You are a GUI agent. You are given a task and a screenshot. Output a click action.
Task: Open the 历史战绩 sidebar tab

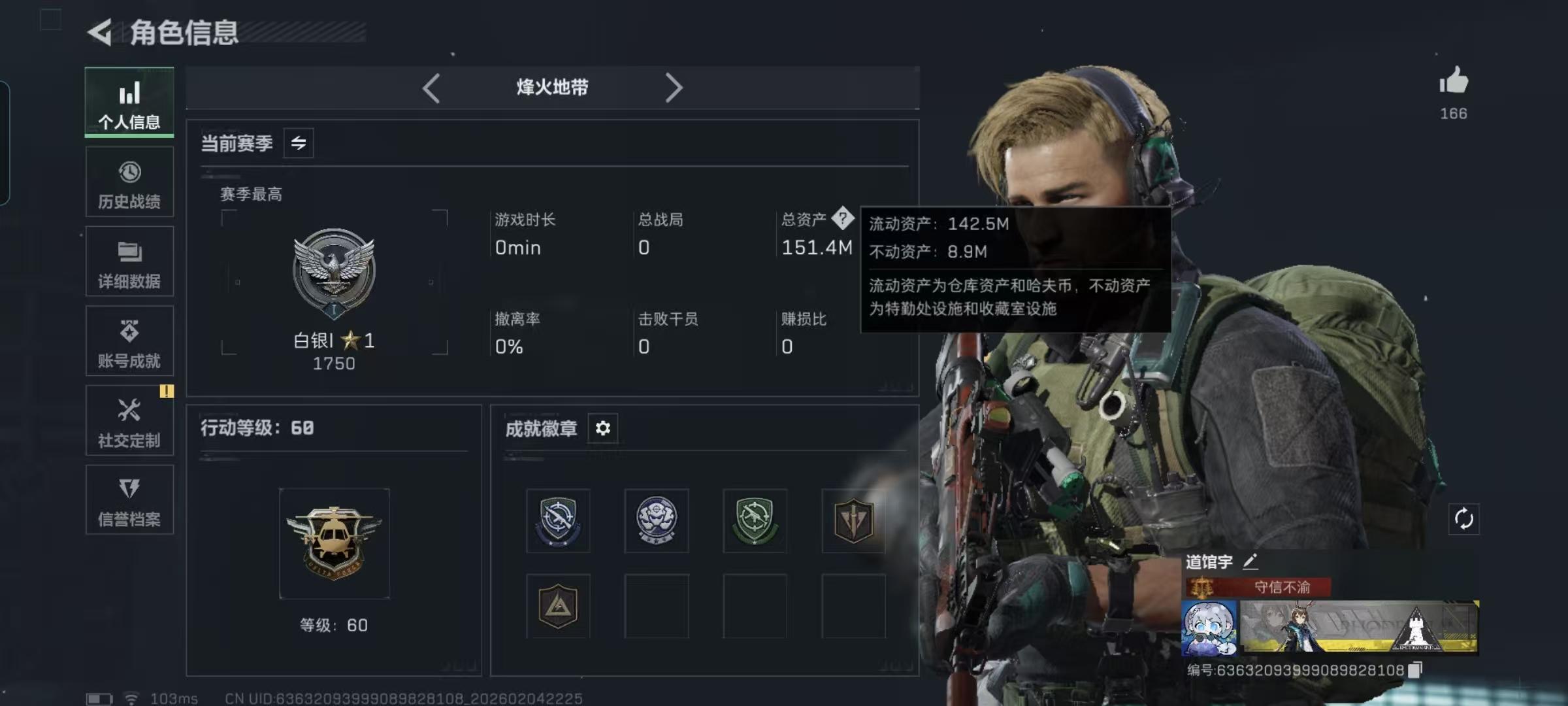click(129, 182)
